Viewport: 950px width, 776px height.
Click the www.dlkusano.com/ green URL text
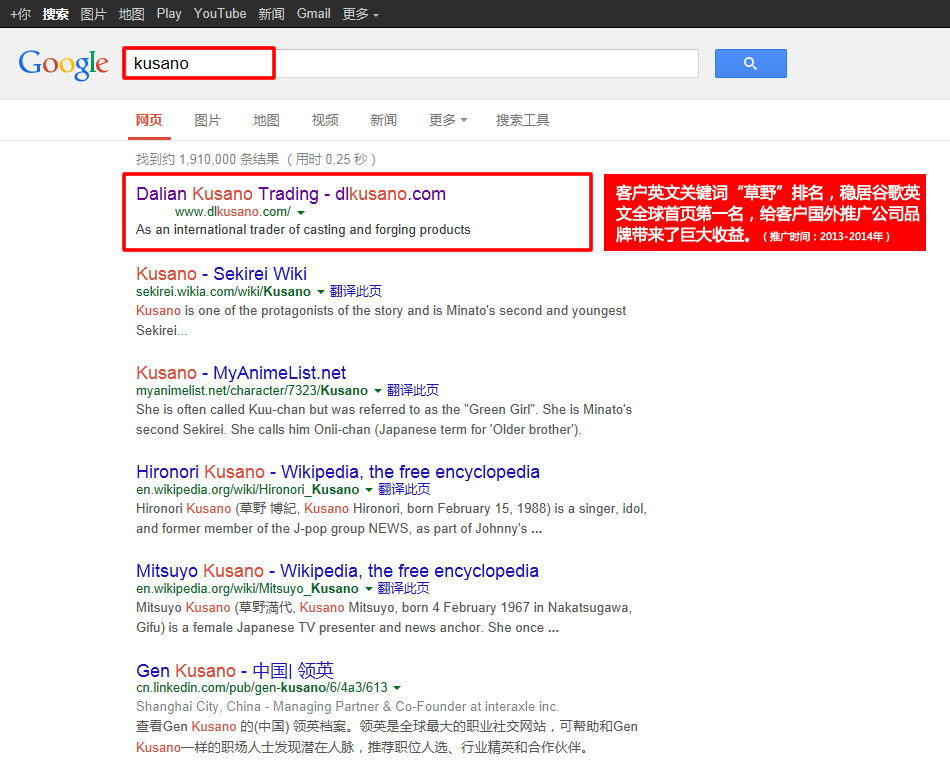pyautogui.click(x=233, y=212)
